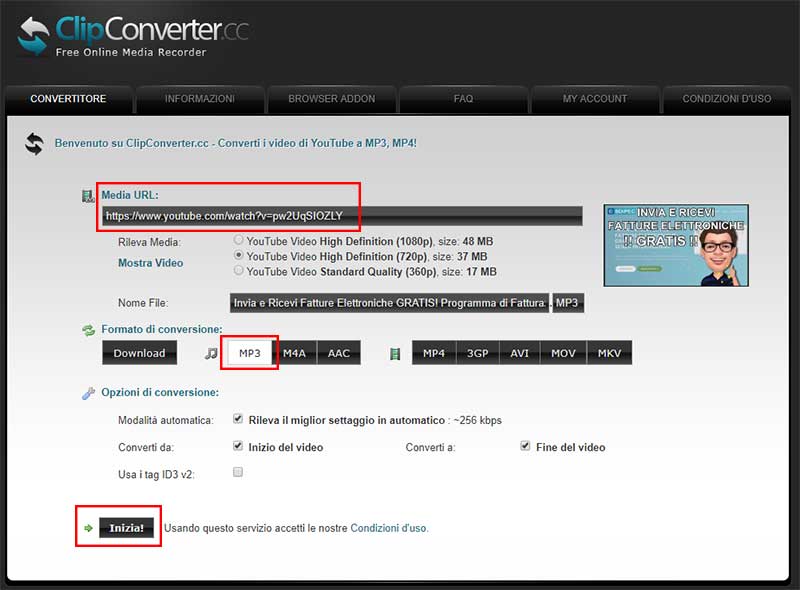Screen dimensions: 800x590
Task: Open the CONVERTITORE tab
Action: (x=68, y=99)
